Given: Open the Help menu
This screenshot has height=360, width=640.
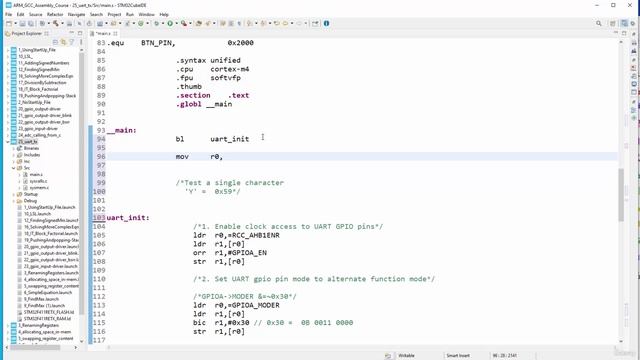Looking at the screenshot, I should 164,14.
